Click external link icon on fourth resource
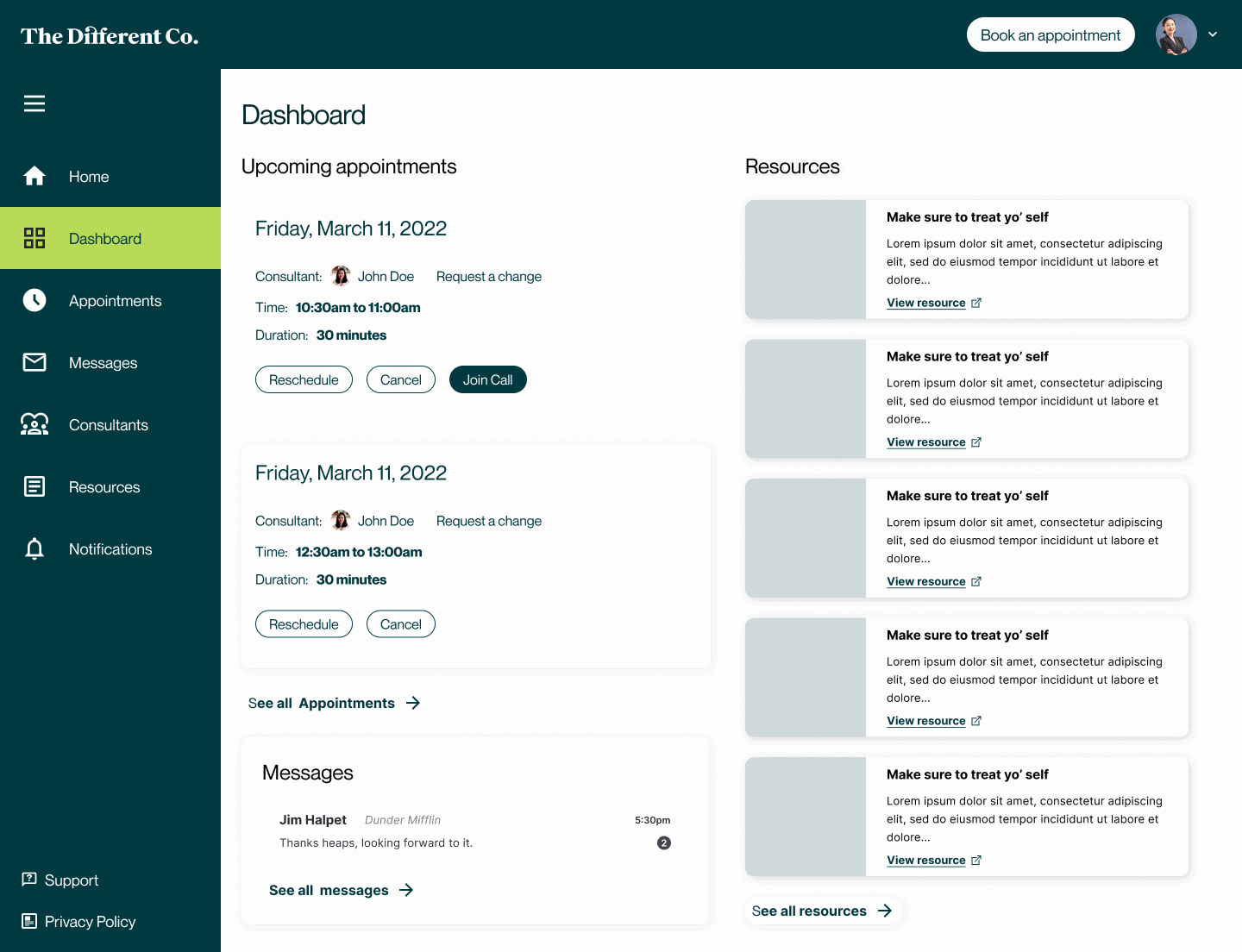 [976, 721]
